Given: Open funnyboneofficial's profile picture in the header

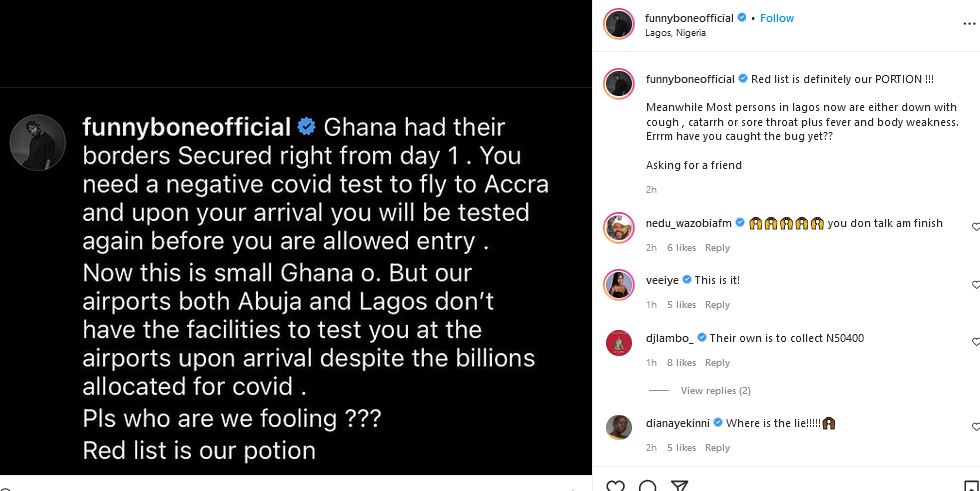Looking at the screenshot, I should [619, 24].
